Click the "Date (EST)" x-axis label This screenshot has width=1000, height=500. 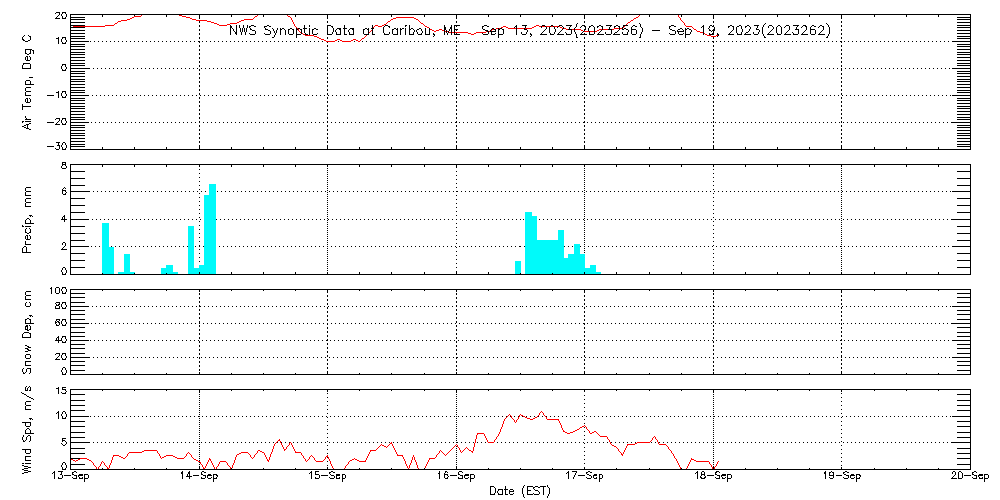point(519,491)
